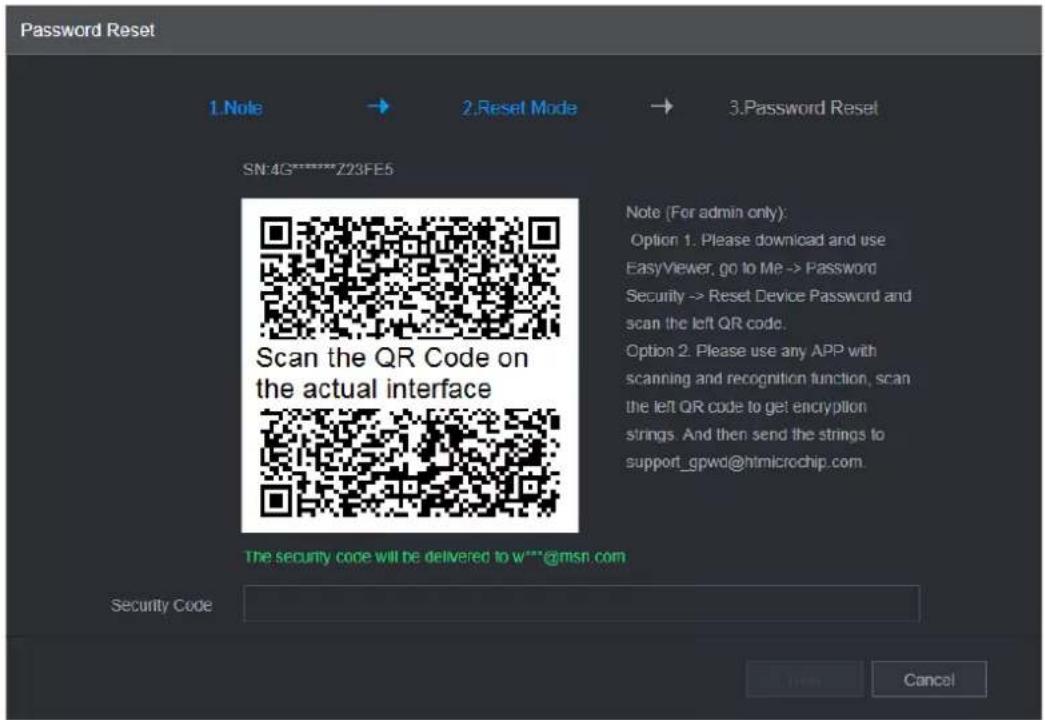Click the 'Option 1. Please download and use' line
The image size is (1045, 720).
[x=758, y=240]
